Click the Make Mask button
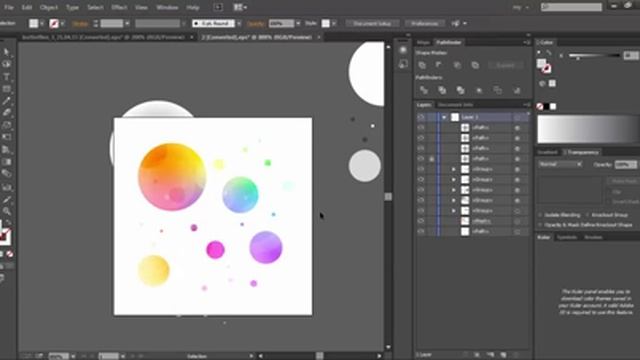The width and height of the screenshot is (640, 360). click(624, 181)
